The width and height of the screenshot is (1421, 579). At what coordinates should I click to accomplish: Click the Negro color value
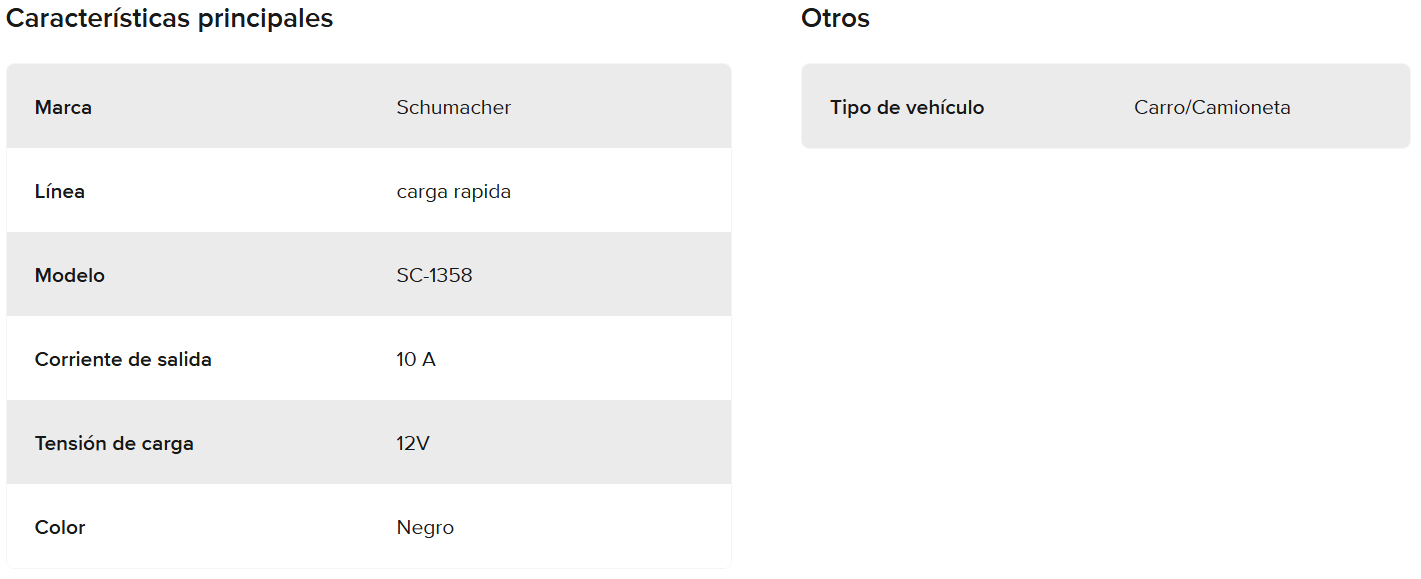[x=425, y=527]
